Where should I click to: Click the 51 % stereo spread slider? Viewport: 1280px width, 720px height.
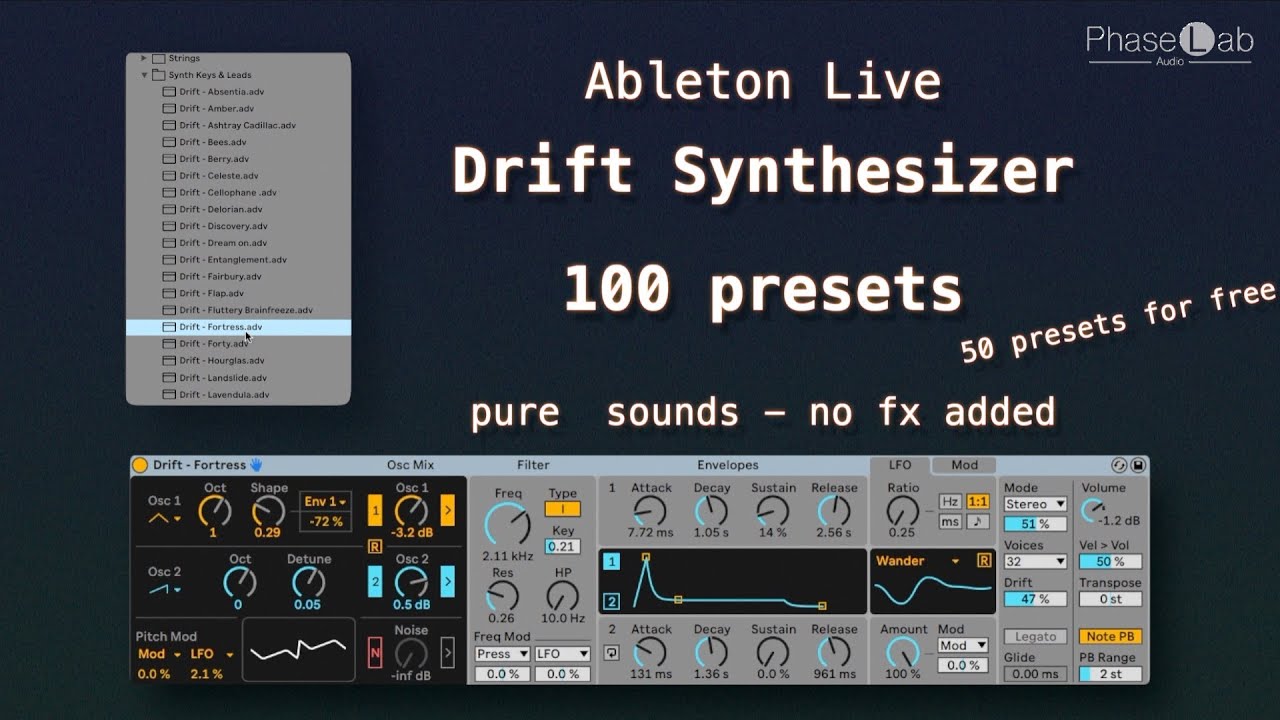tap(1036, 524)
